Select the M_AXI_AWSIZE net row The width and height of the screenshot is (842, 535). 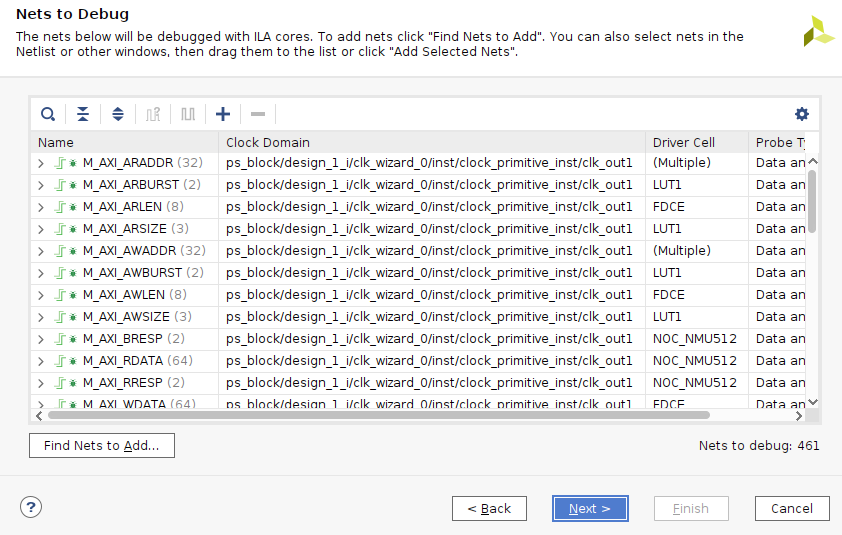point(419,317)
